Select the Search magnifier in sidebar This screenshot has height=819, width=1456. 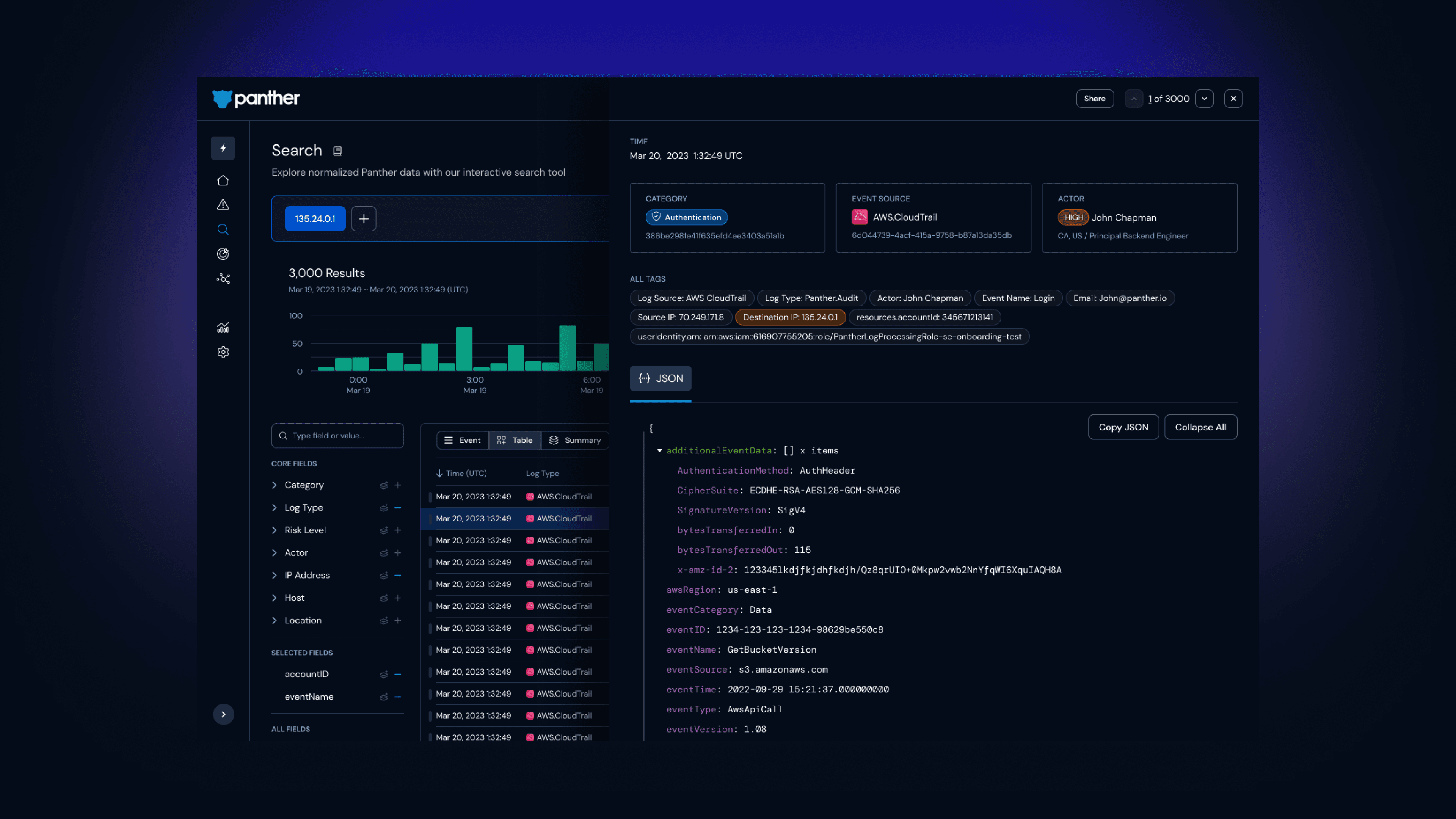pos(223,229)
